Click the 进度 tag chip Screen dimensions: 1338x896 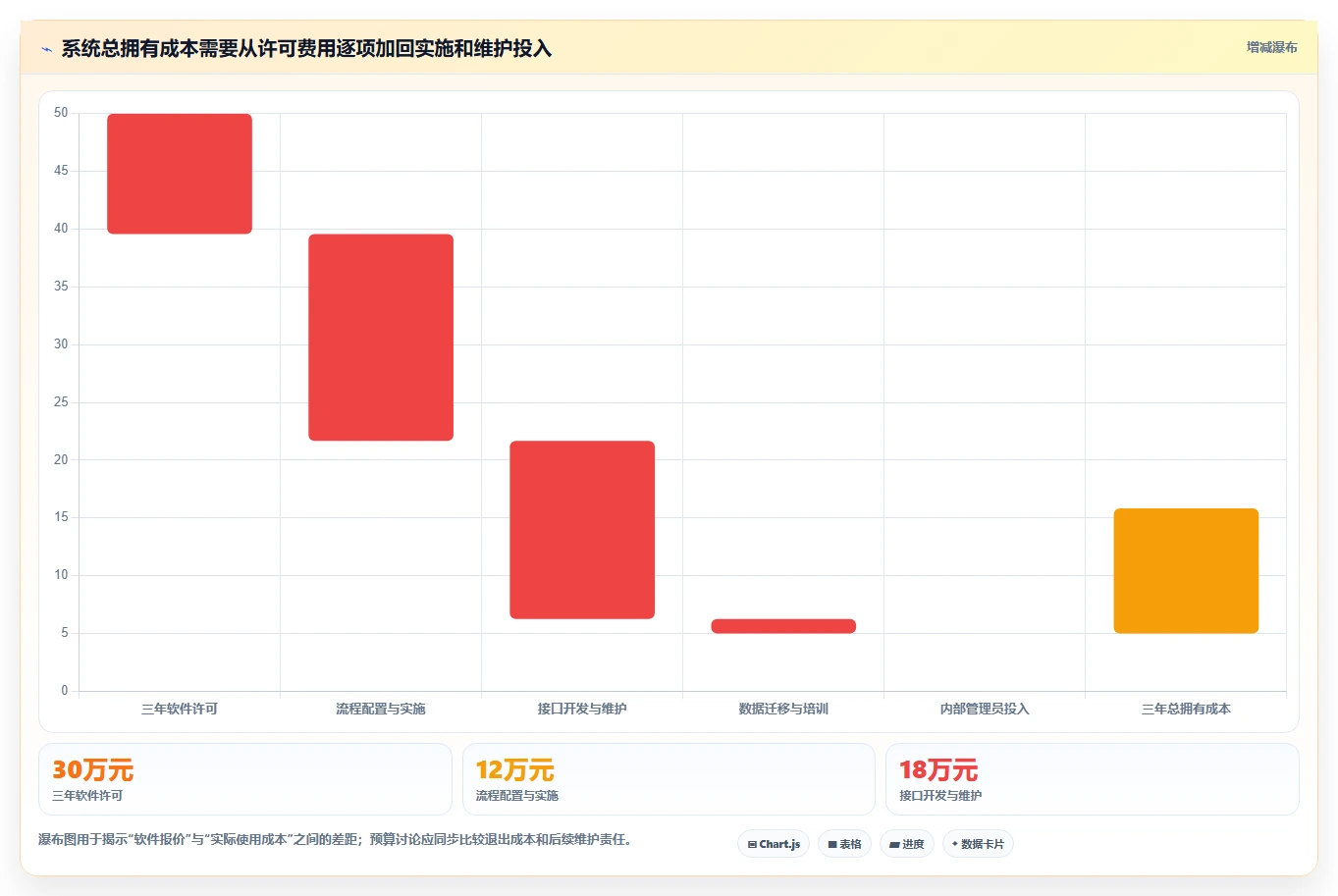coord(906,844)
